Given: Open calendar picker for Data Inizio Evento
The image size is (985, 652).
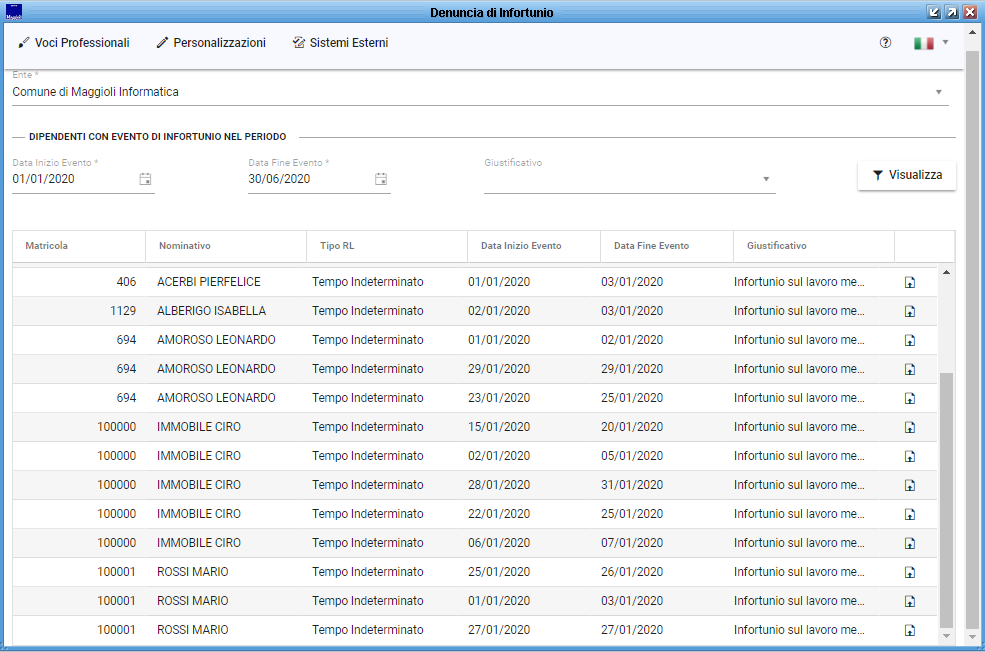Looking at the screenshot, I should 145,179.
